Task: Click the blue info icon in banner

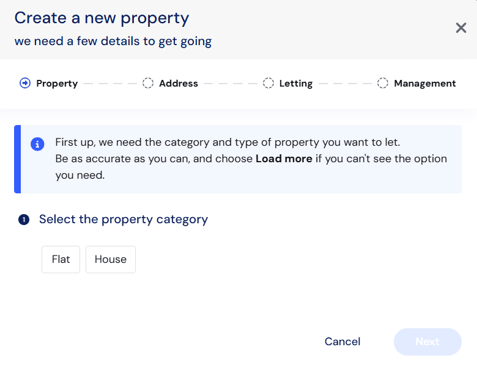Action: click(x=37, y=144)
